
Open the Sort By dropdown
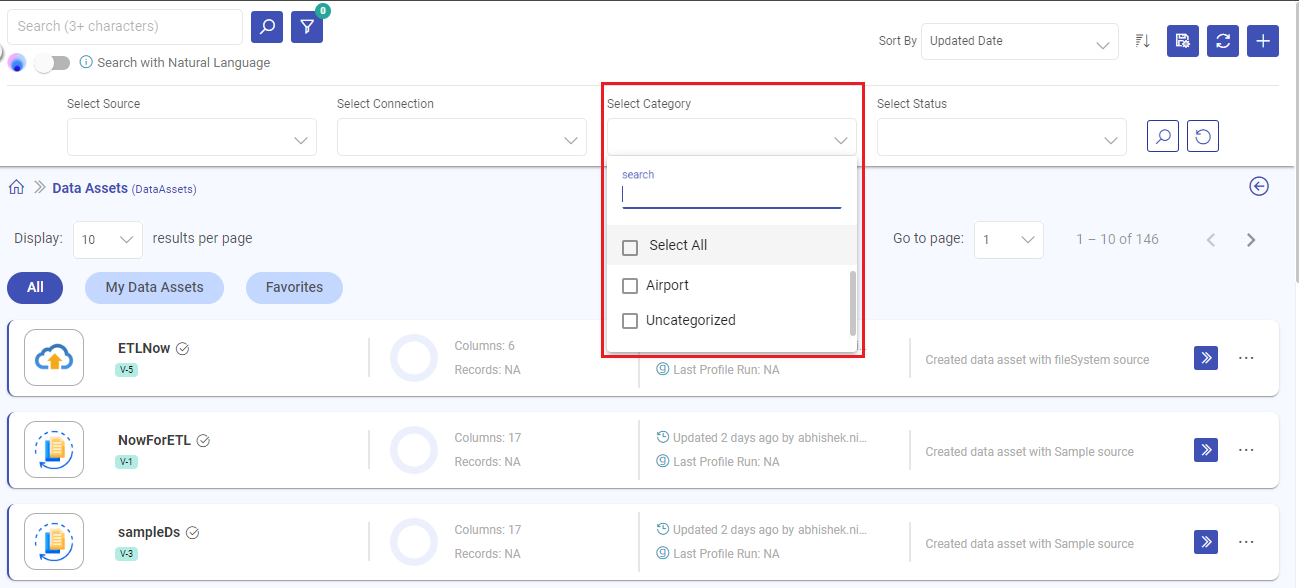1019,41
